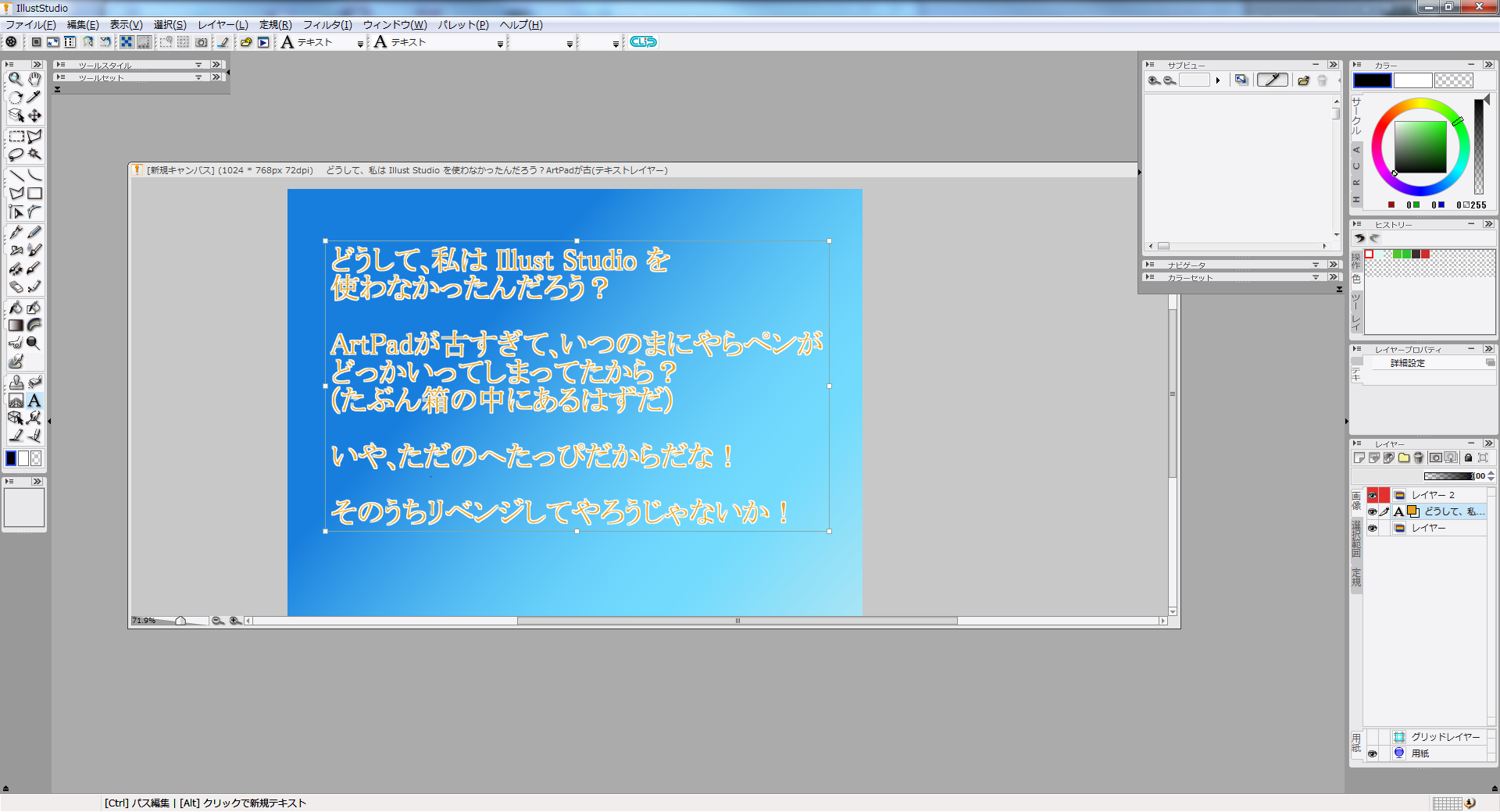Viewport: 1500px width, 812px height.
Task: Select the Rectangle shape tool
Action: point(34,193)
